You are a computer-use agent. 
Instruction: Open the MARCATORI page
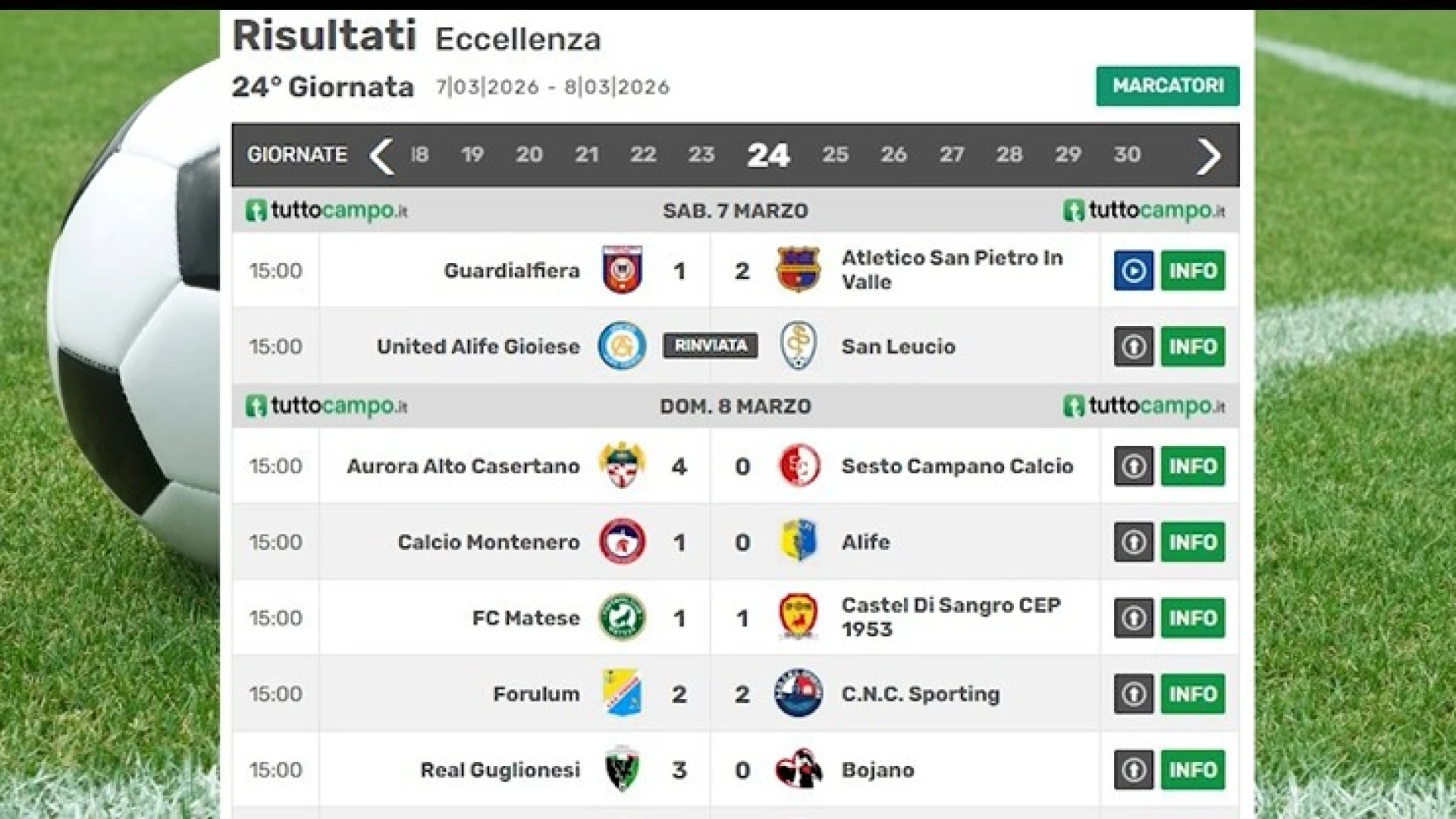1167,86
